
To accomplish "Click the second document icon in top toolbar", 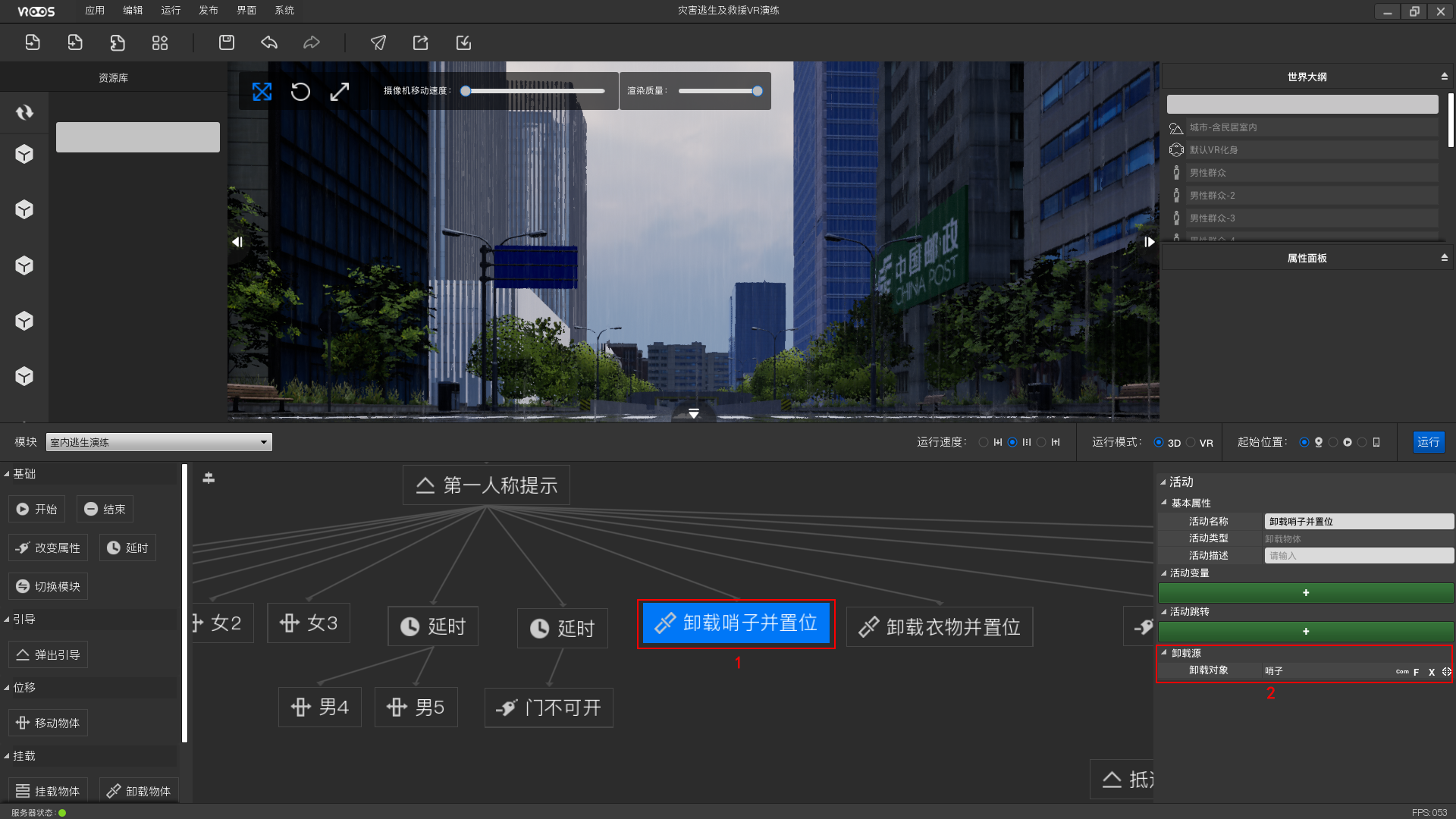I will (75, 42).
